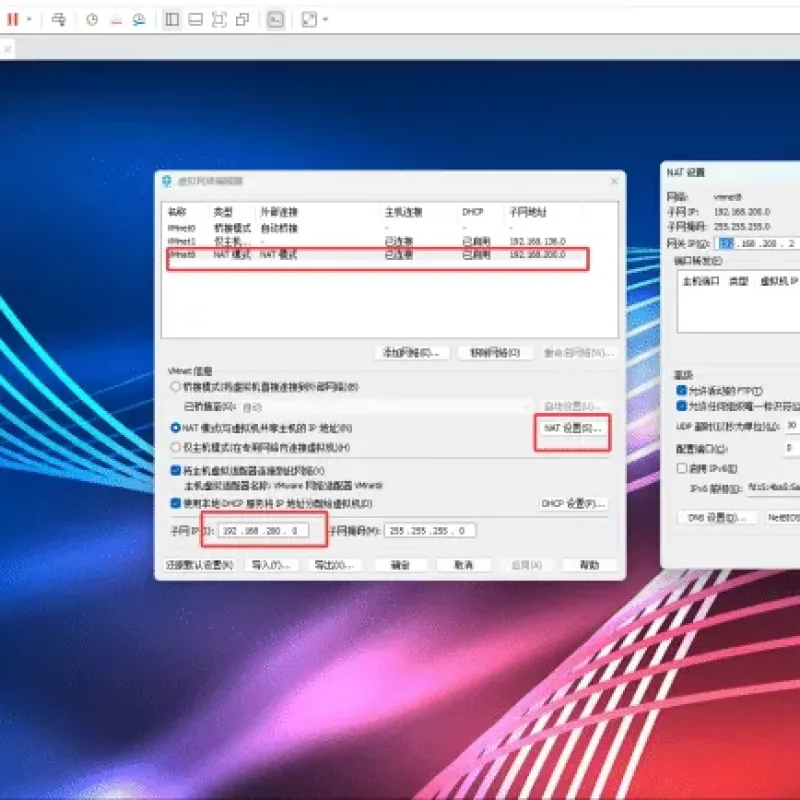
Task: Click the 重命名网络 (Rename Network) button
Action: (579, 353)
